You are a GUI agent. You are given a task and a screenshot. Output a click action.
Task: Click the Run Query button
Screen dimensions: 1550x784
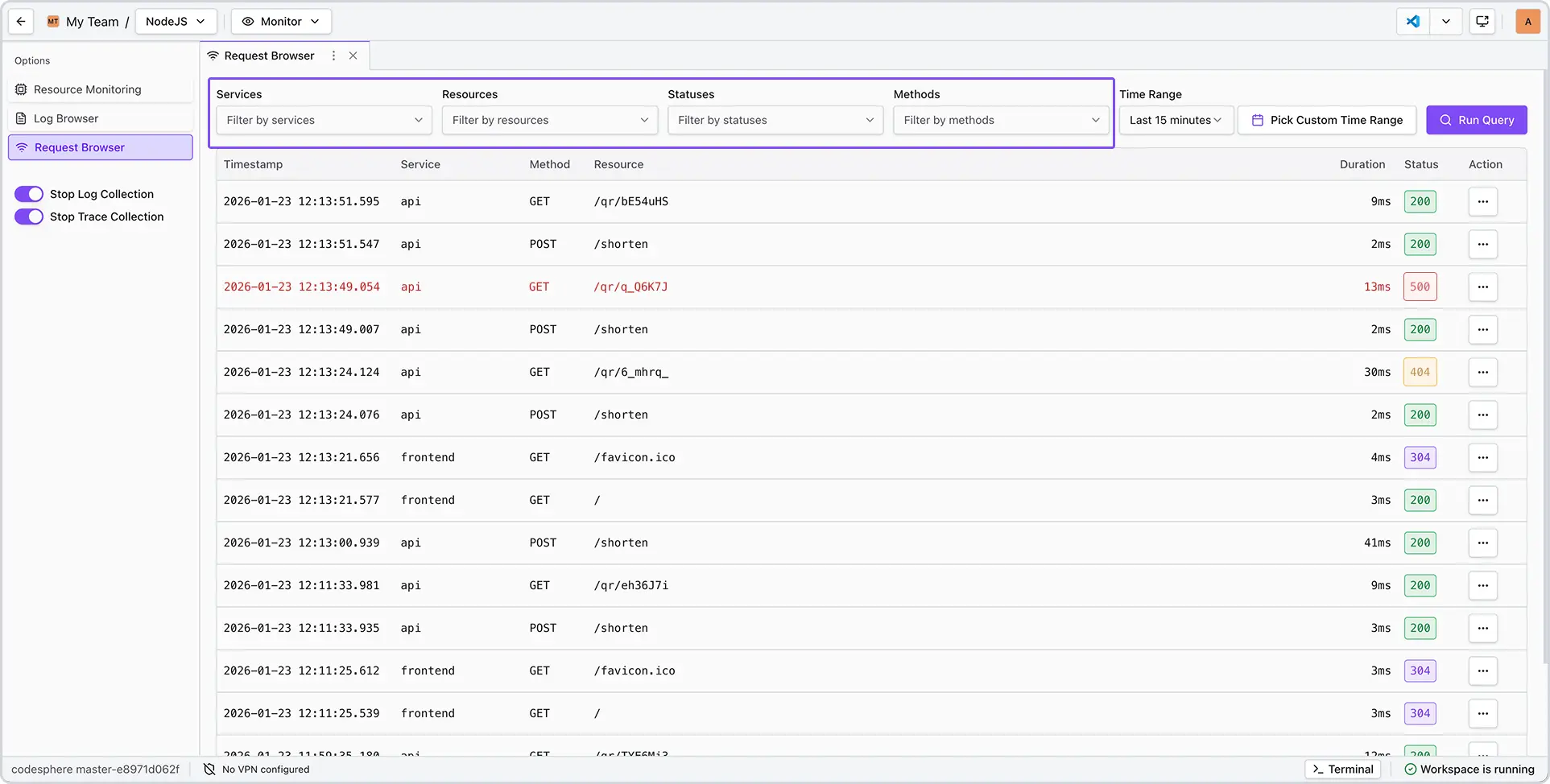point(1476,120)
